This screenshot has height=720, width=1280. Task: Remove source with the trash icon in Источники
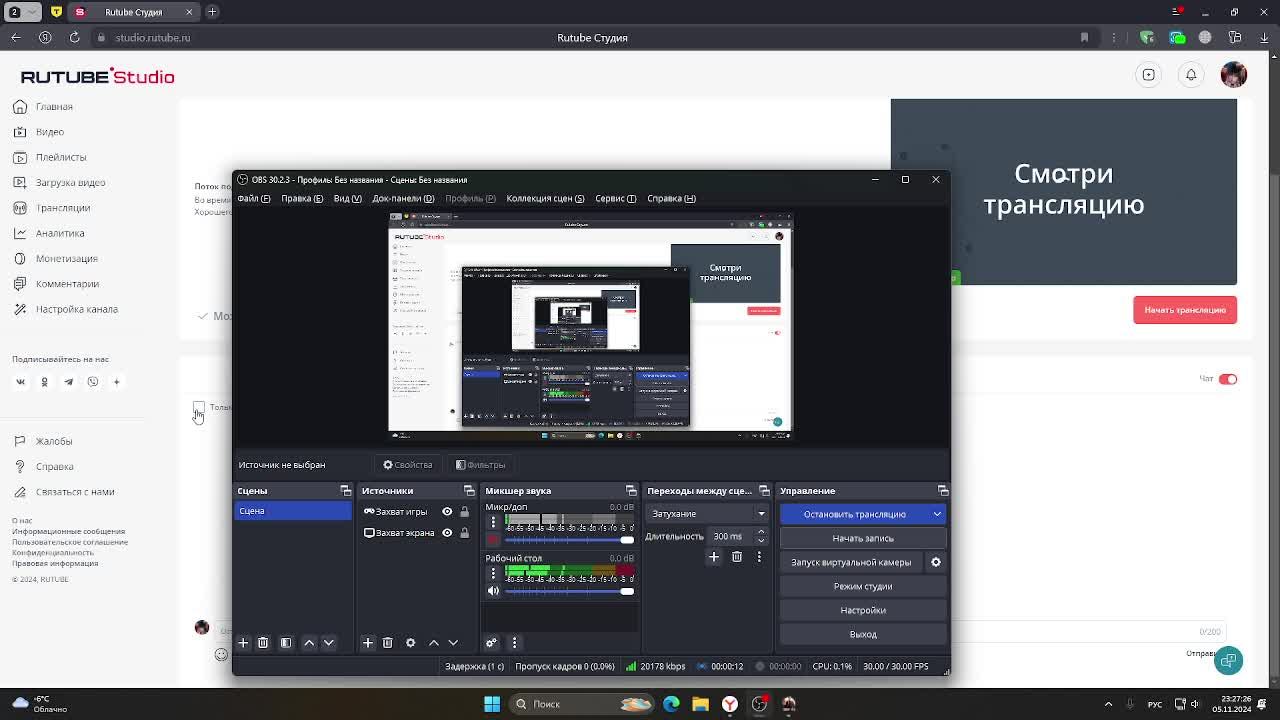(x=388, y=643)
